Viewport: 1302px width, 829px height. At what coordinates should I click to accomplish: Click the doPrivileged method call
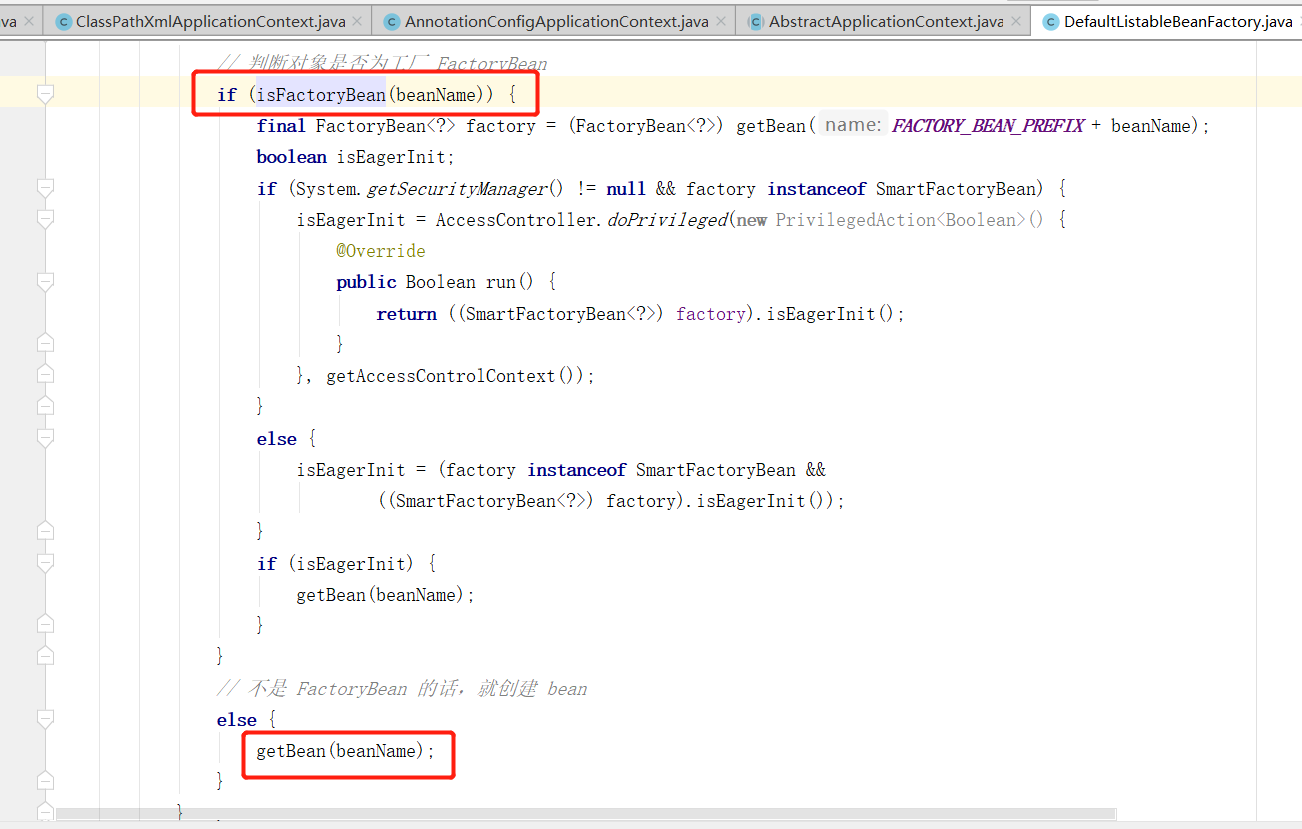click(x=667, y=220)
